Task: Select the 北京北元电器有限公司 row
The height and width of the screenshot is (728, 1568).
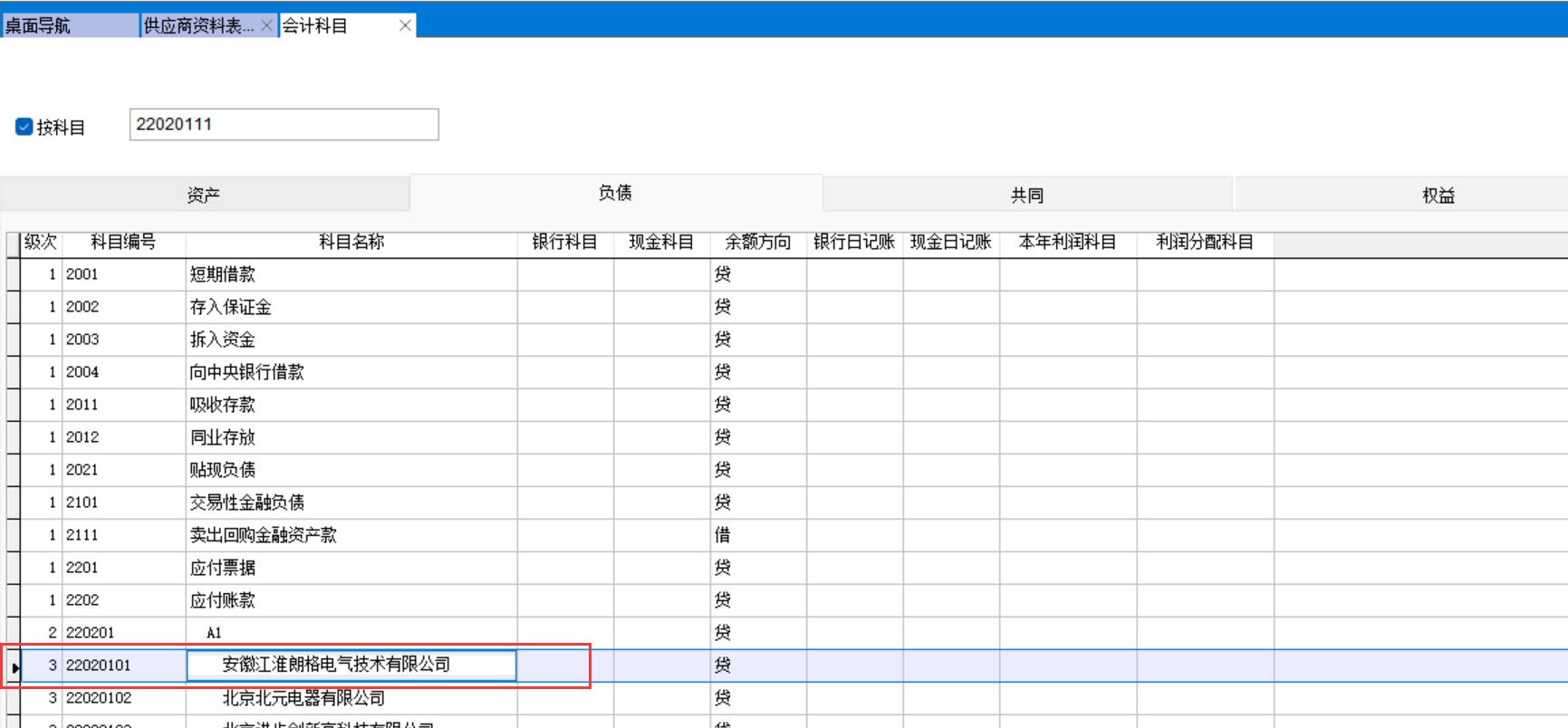Action: pyautogui.click(x=303, y=698)
